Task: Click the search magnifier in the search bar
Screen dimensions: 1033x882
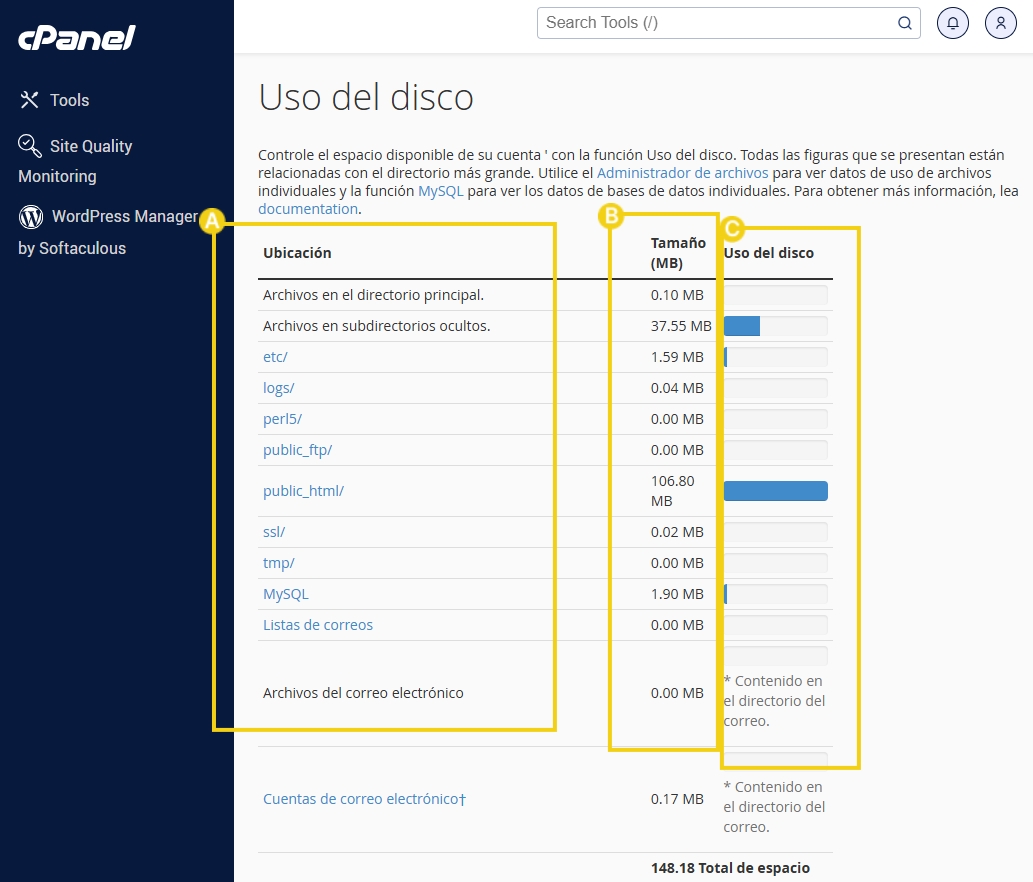Action: (x=903, y=23)
